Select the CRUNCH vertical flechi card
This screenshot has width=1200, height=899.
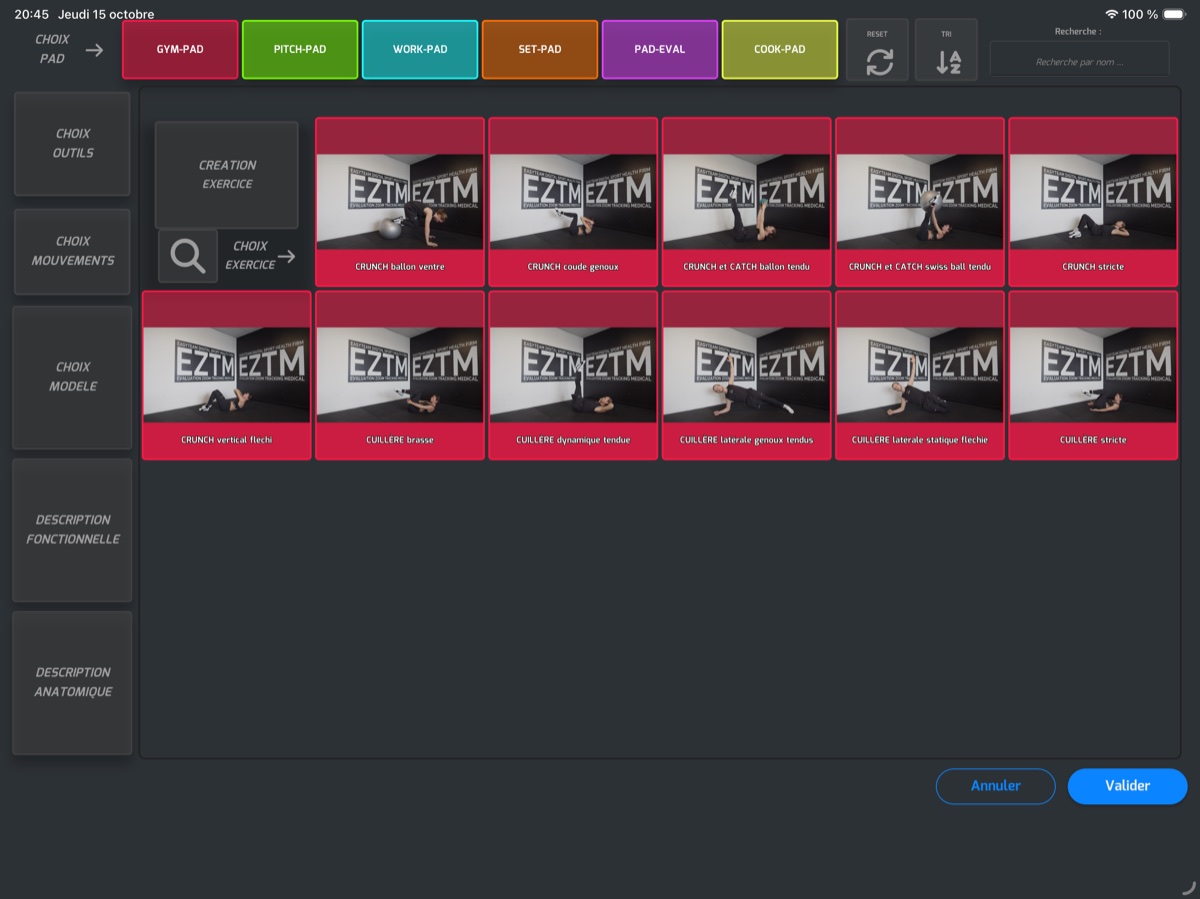point(227,375)
